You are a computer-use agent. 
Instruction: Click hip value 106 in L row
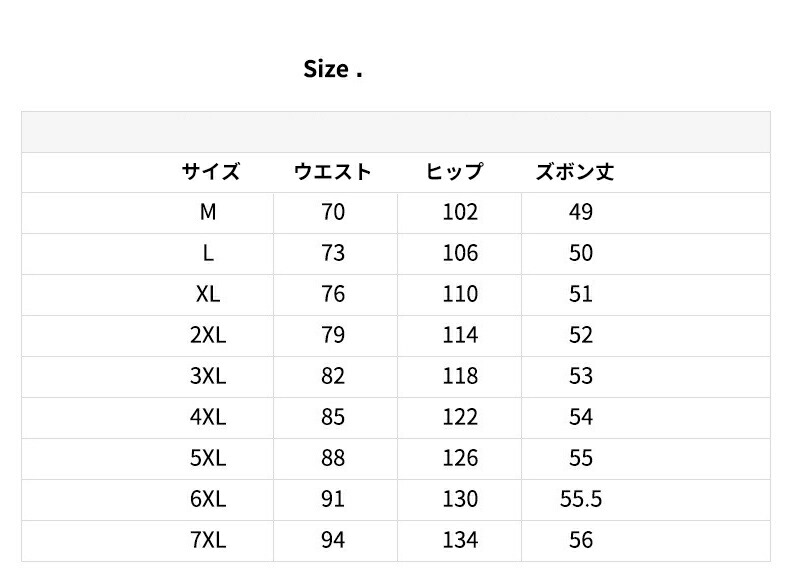tap(460, 253)
